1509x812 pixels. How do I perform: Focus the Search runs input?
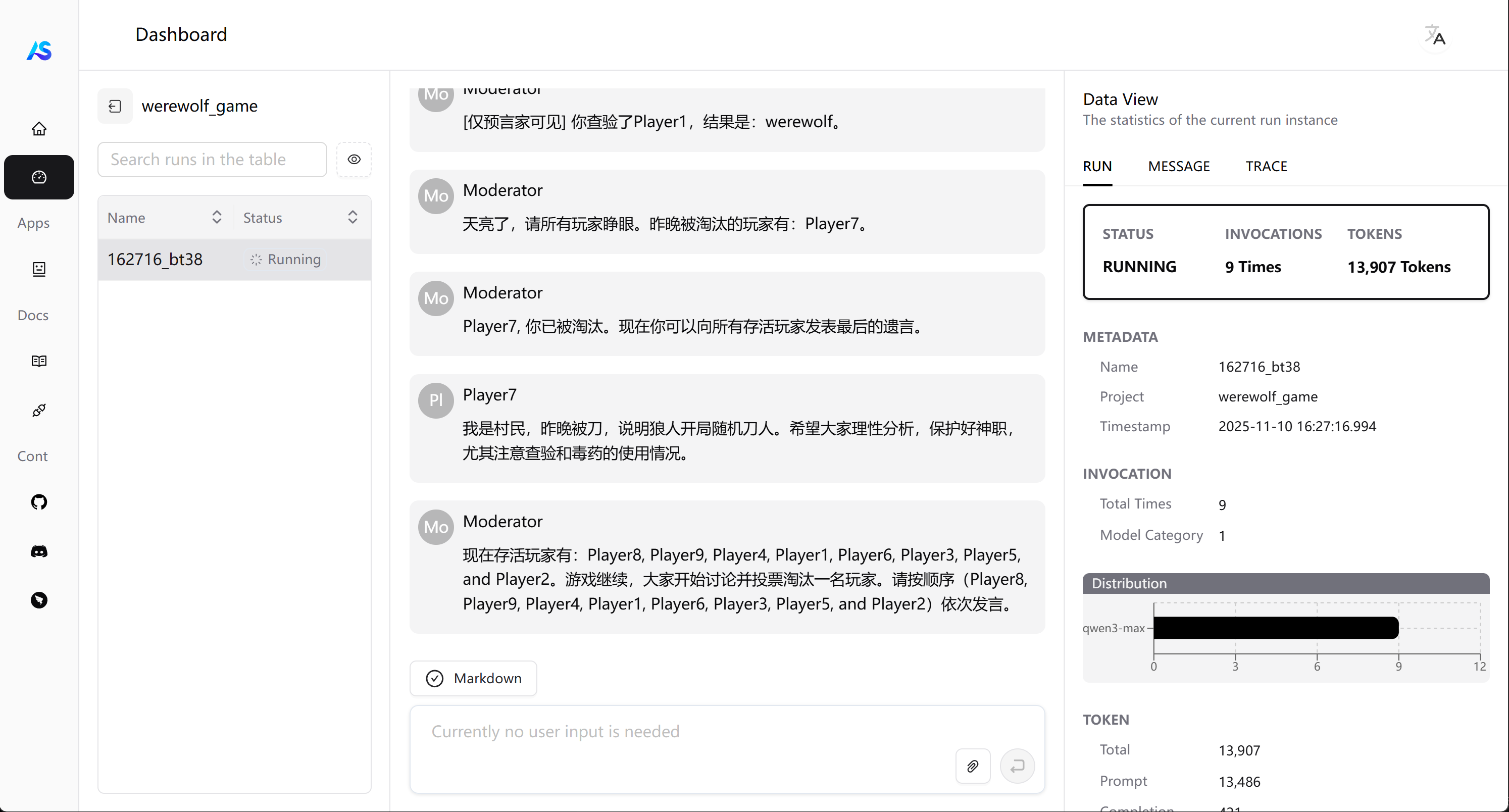click(x=212, y=160)
